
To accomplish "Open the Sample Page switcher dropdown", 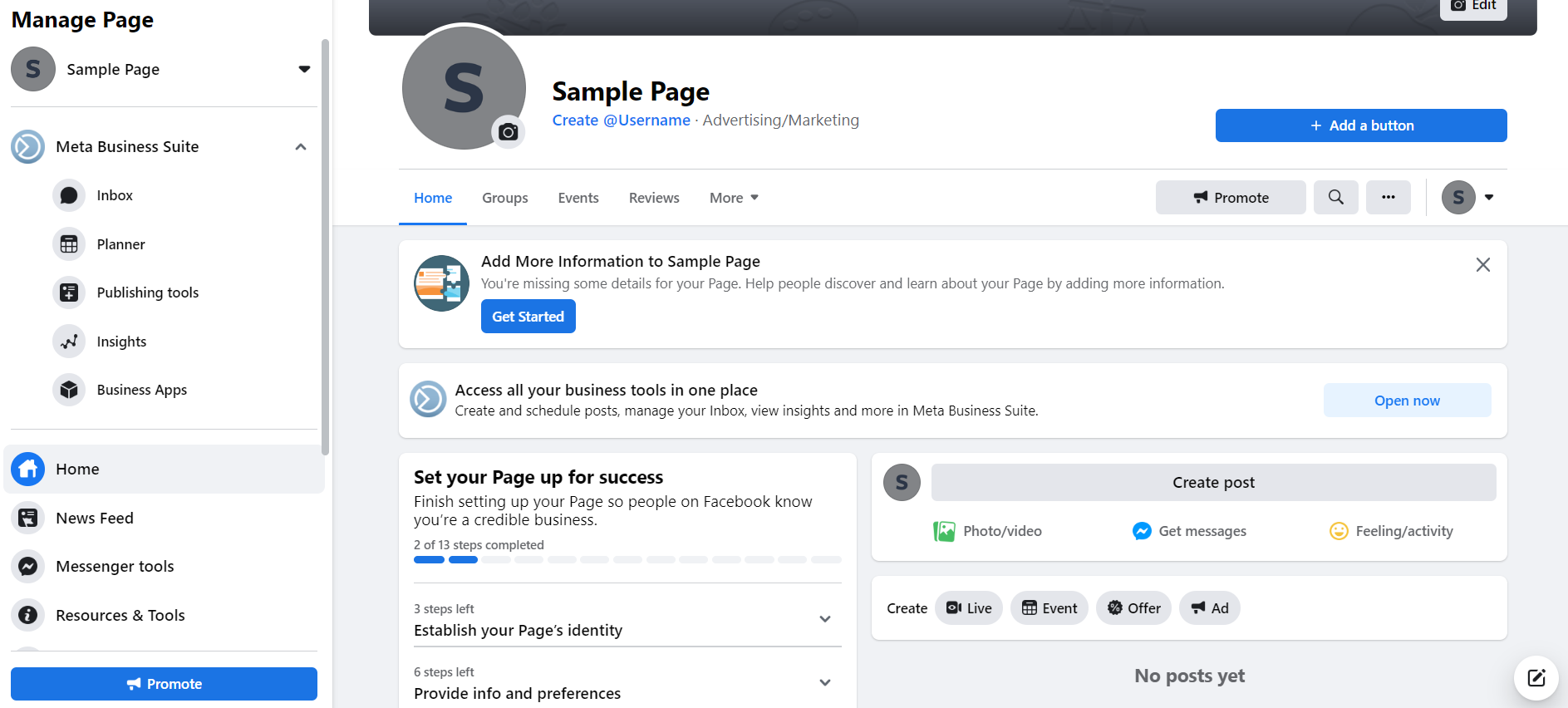I will [x=304, y=70].
